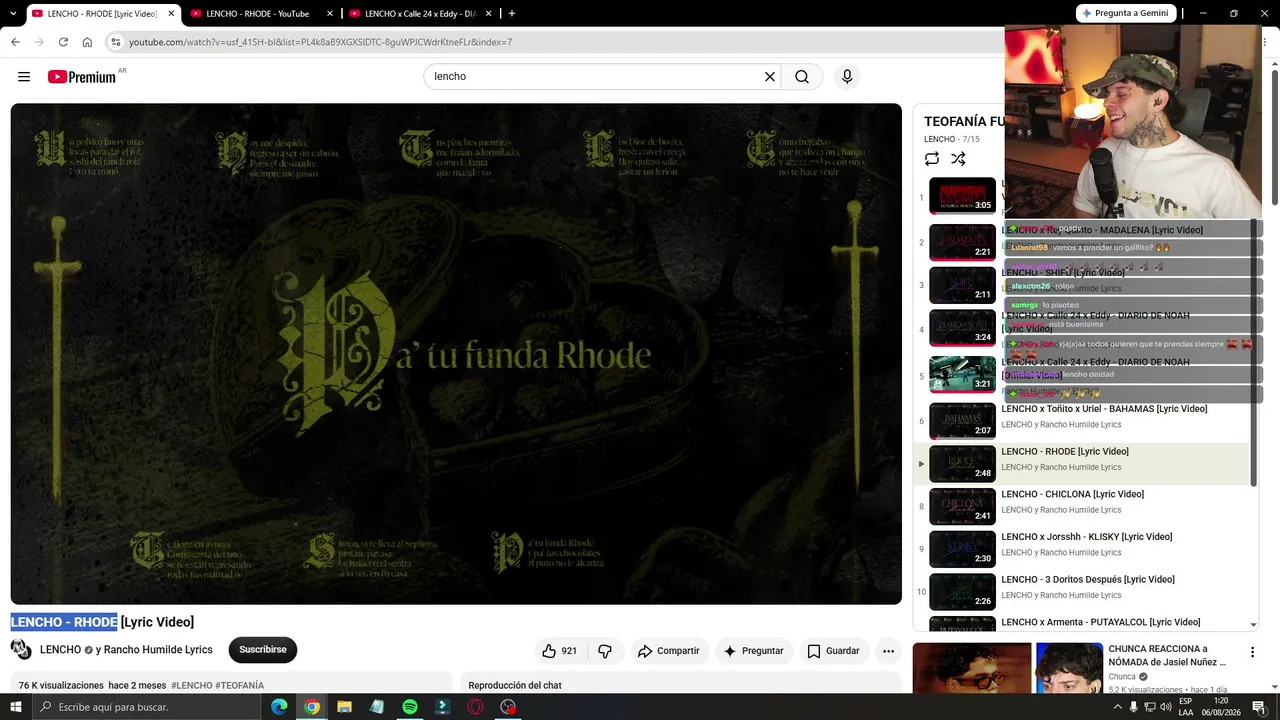Play the first playlist video thumbnail (3:05)
Image resolution: width=1280 pixels, height=720 pixels.
[962, 195]
